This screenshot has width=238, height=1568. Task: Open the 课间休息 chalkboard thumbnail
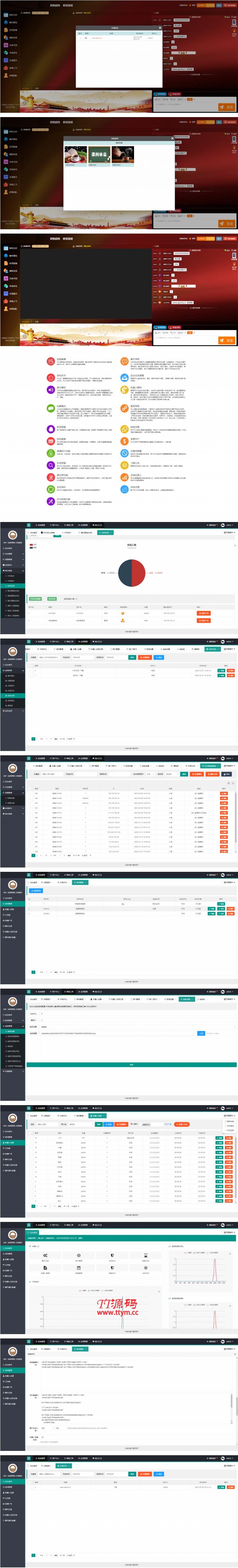[100, 154]
